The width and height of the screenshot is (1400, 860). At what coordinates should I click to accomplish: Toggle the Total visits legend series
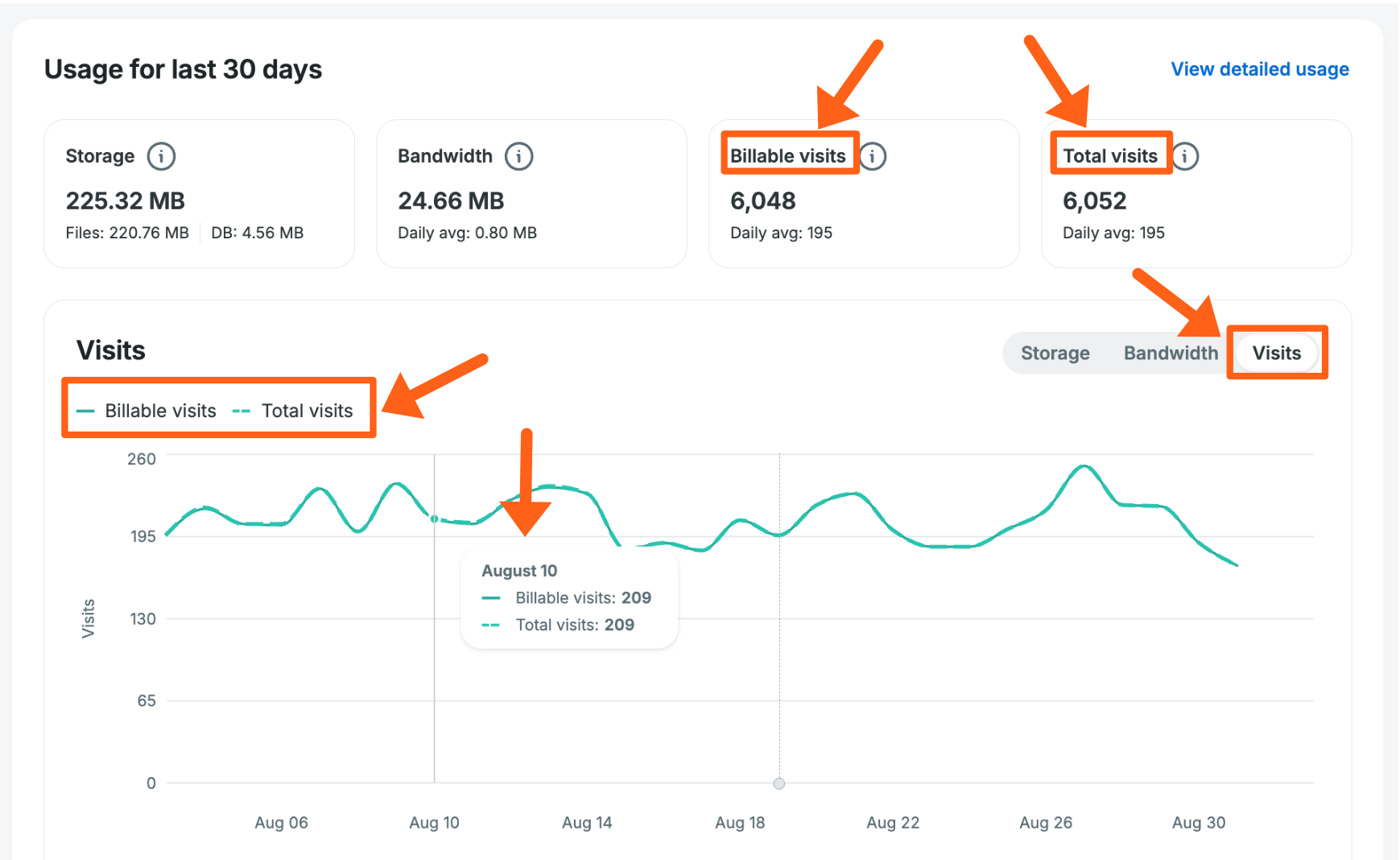tap(294, 411)
